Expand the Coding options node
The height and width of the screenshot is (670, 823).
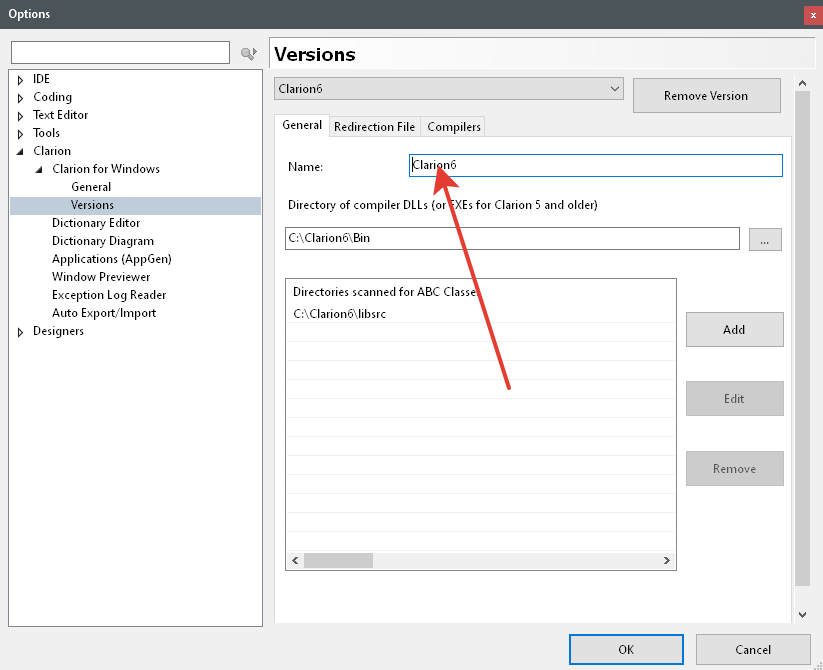[20, 97]
